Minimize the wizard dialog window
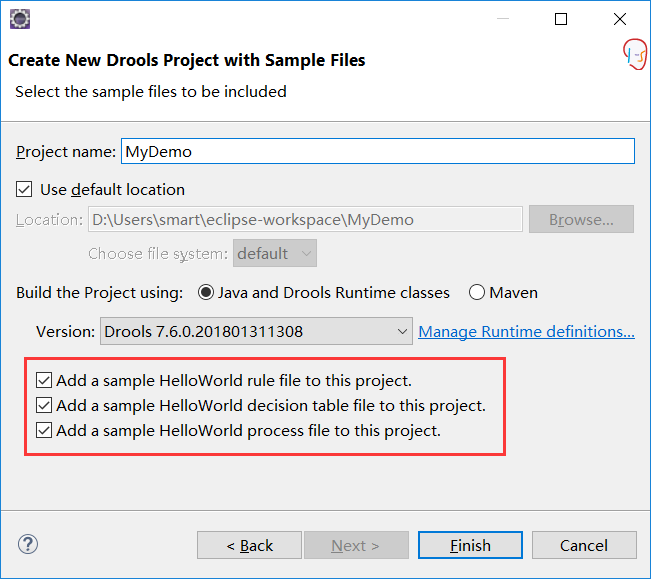 503,19
